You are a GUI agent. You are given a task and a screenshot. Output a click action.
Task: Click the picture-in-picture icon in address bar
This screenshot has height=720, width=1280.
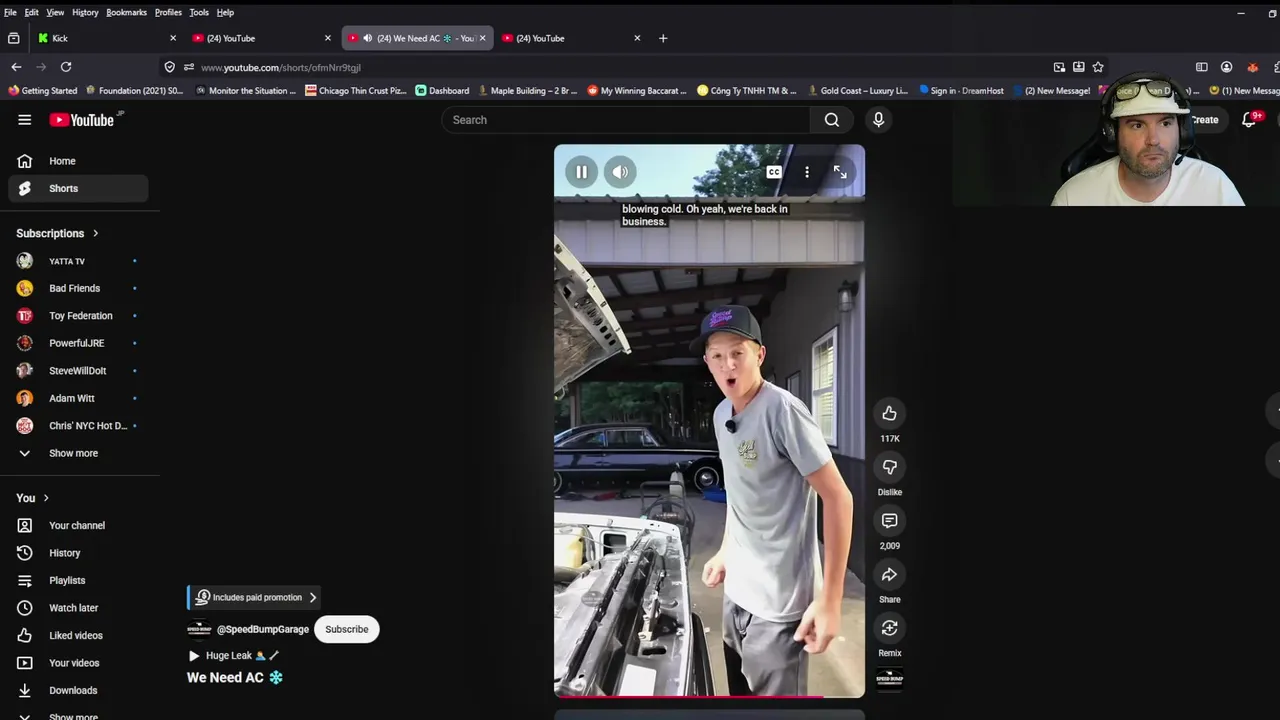point(1059,67)
